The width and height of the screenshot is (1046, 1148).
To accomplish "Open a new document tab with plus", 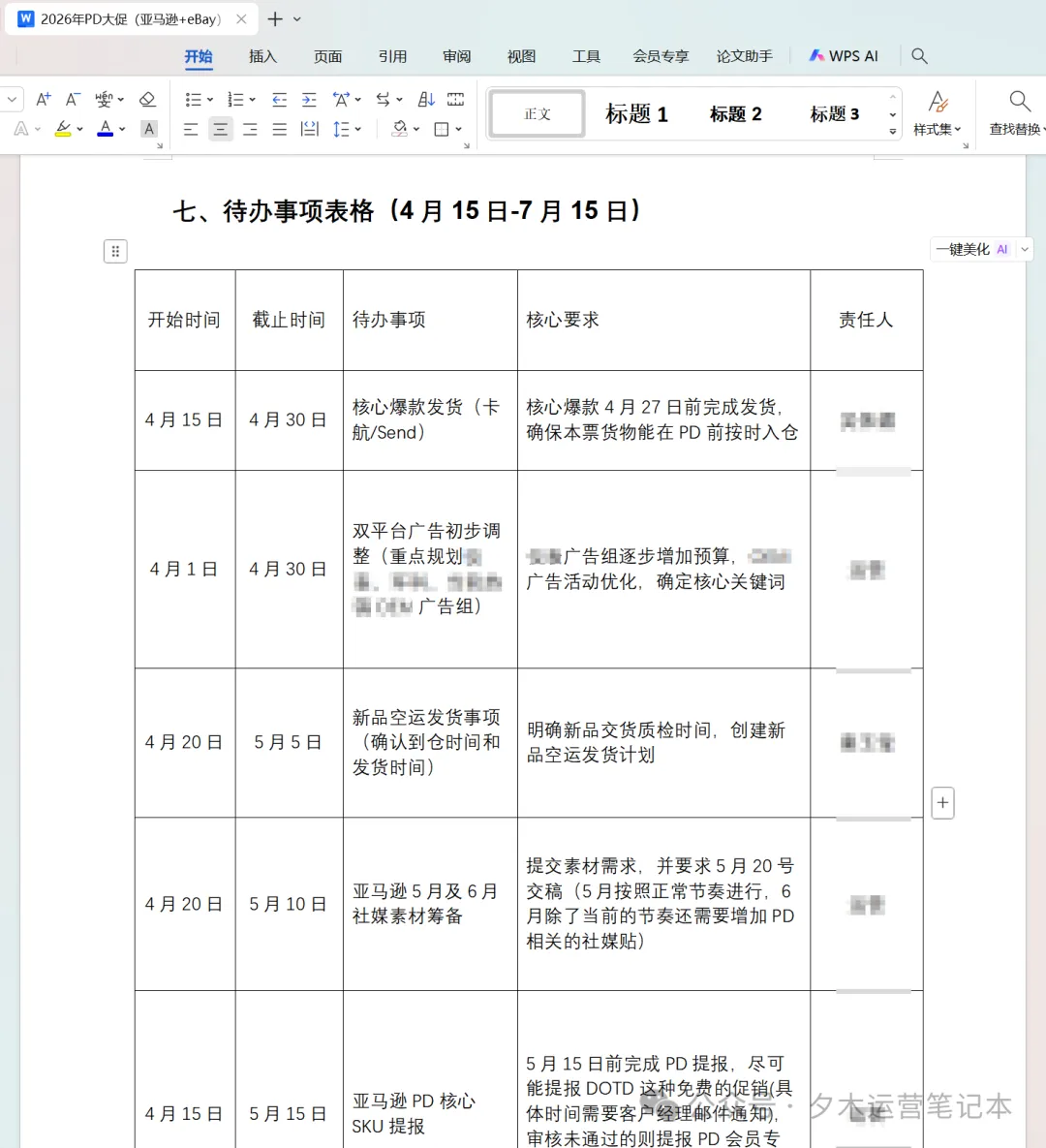I will pos(275,19).
